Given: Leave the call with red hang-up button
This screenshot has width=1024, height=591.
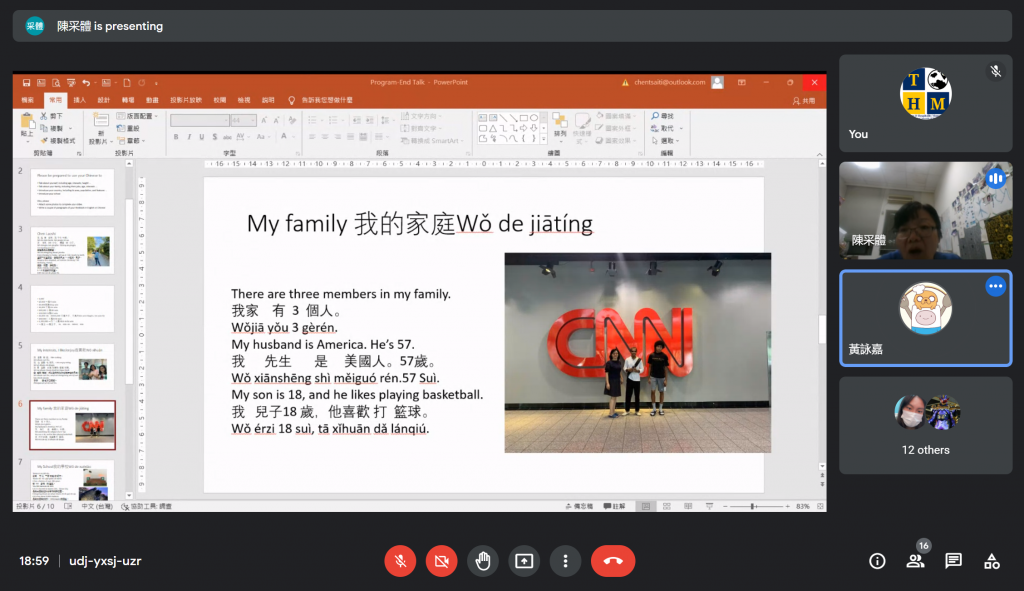Looking at the screenshot, I should point(613,561).
